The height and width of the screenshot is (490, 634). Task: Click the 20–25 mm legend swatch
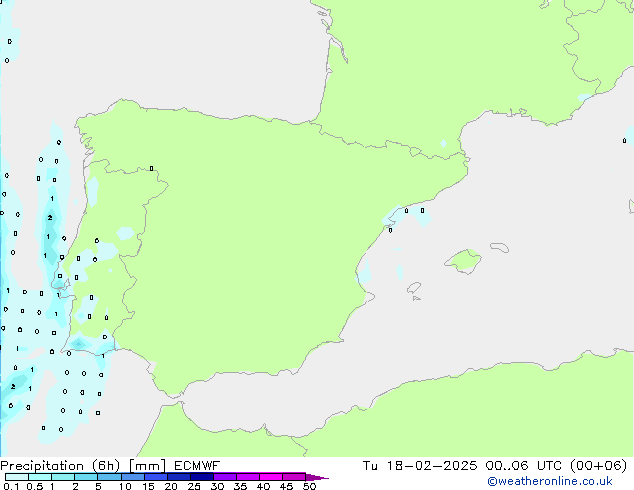point(179,477)
